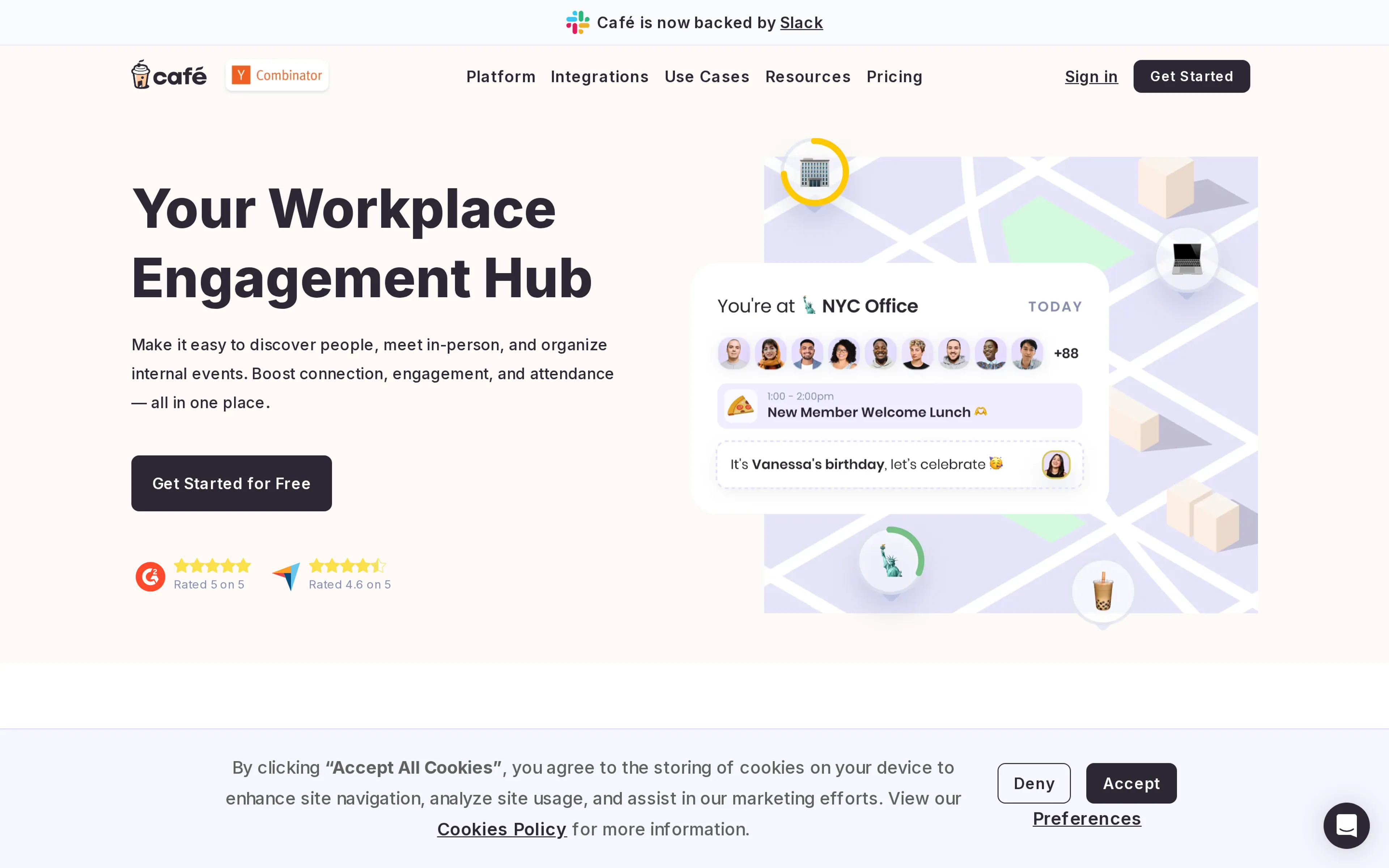The width and height of the screenshot is (1389, 868).
Task: Click the five-star G2 rating stars
Action: click(212, 565)
